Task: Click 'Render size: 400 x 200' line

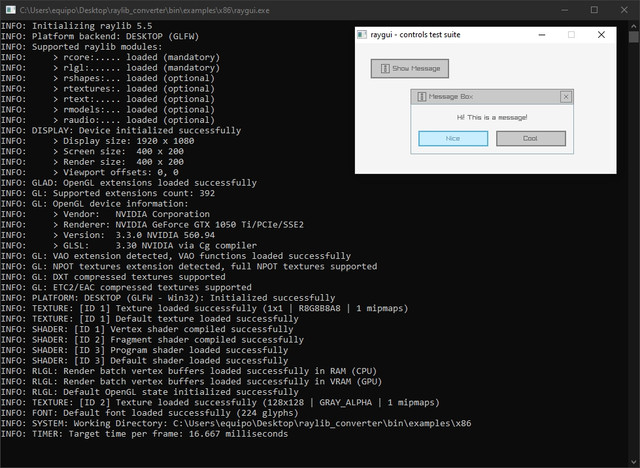Action: [92, 162]
